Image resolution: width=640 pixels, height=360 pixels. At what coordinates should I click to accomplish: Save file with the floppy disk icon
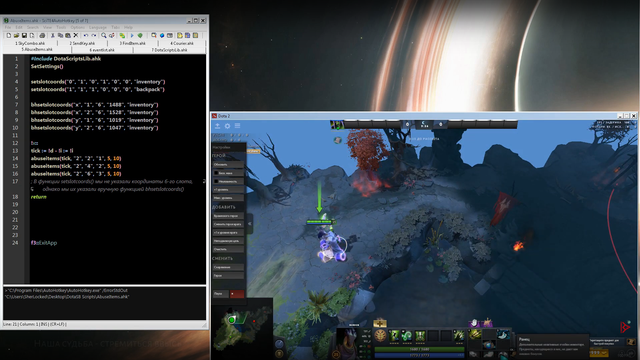click(x=24, y=36)
